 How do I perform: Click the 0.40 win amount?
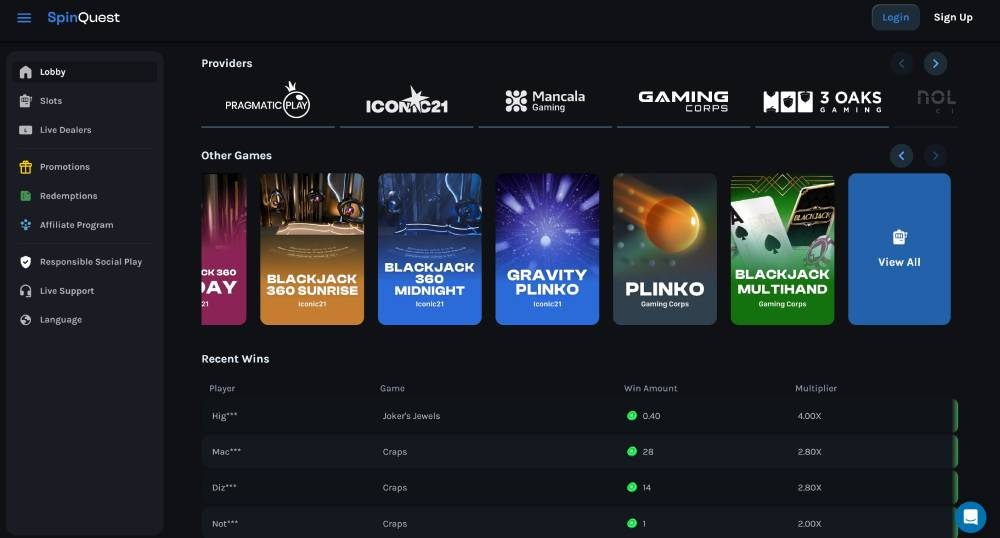pos(651,416)
